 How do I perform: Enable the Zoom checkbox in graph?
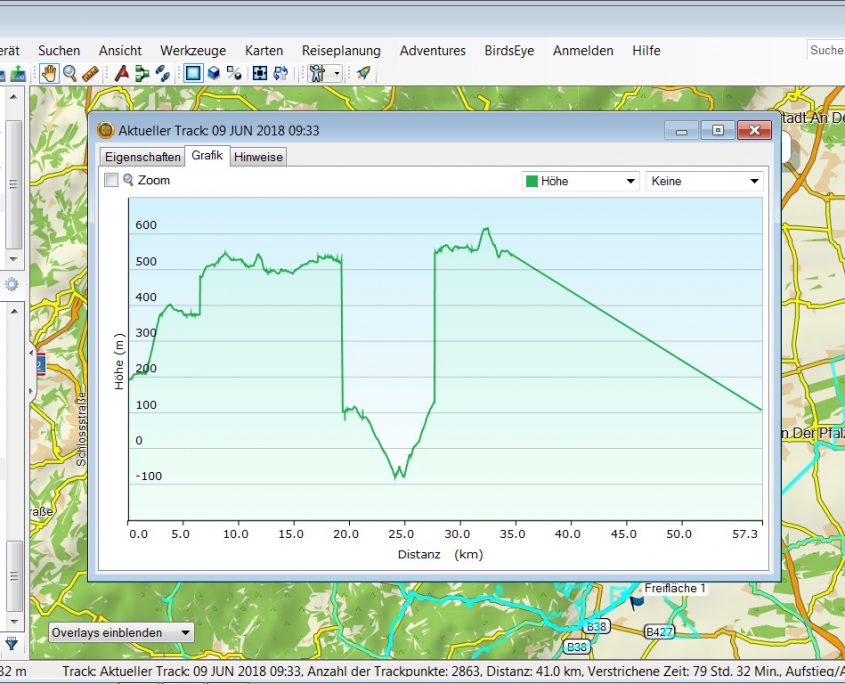(x=111, y=180)
